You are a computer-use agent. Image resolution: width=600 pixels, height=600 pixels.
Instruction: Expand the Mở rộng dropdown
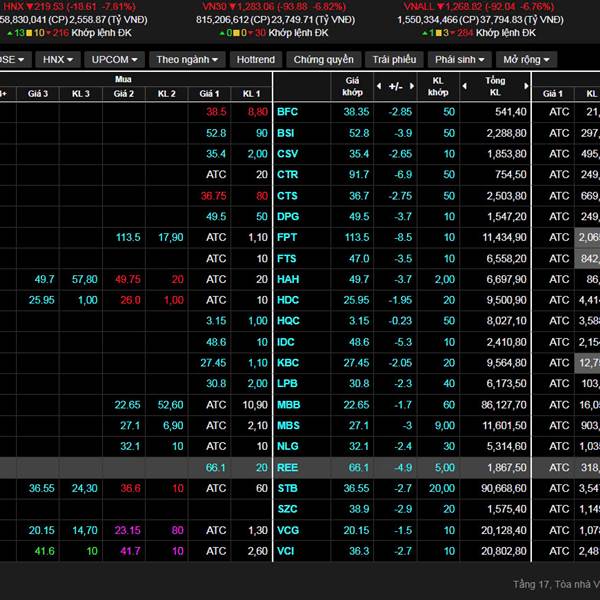click(526, 60)
